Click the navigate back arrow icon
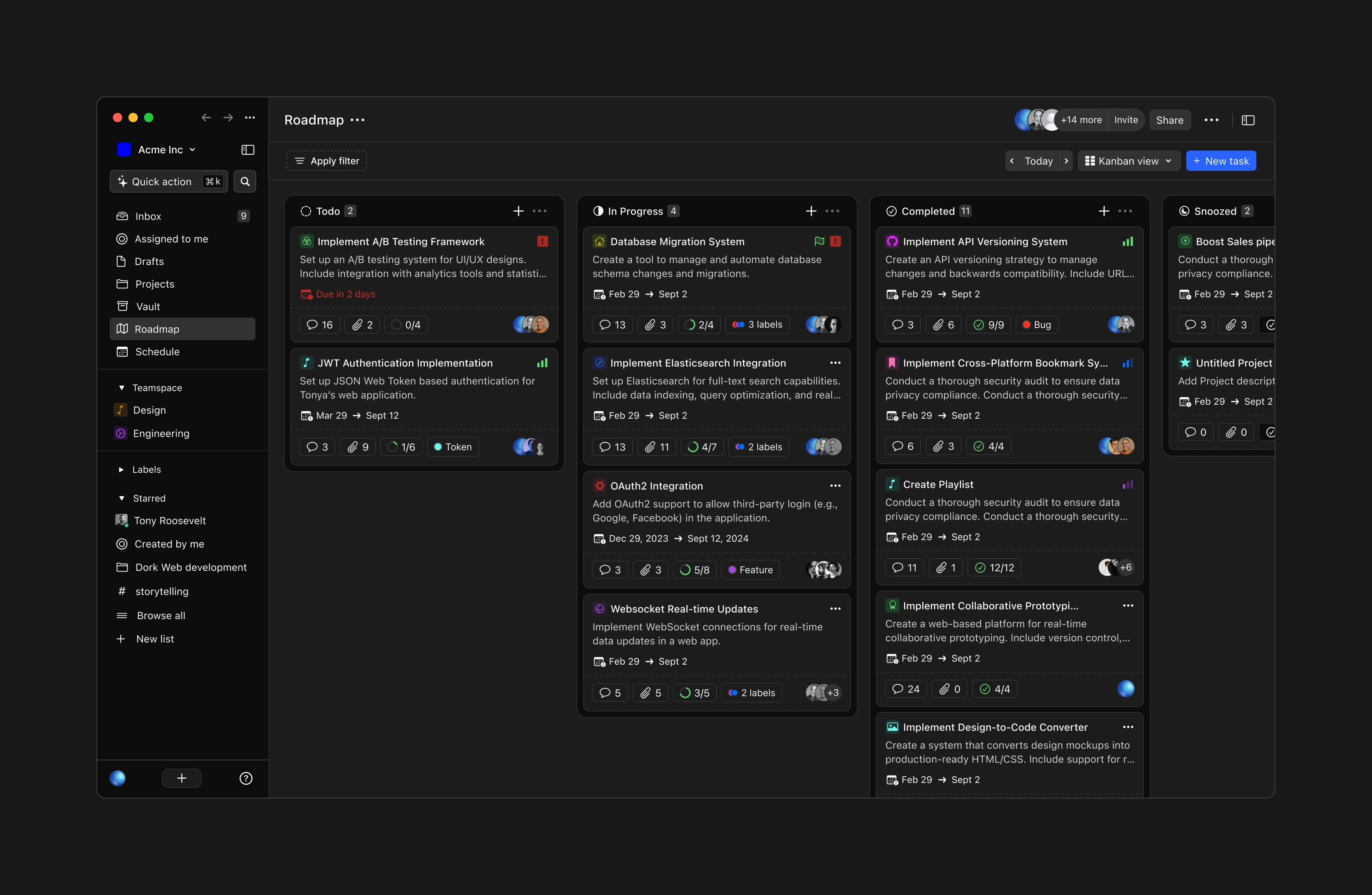Viewport: 1372px width, 895px height. [206, 118]
